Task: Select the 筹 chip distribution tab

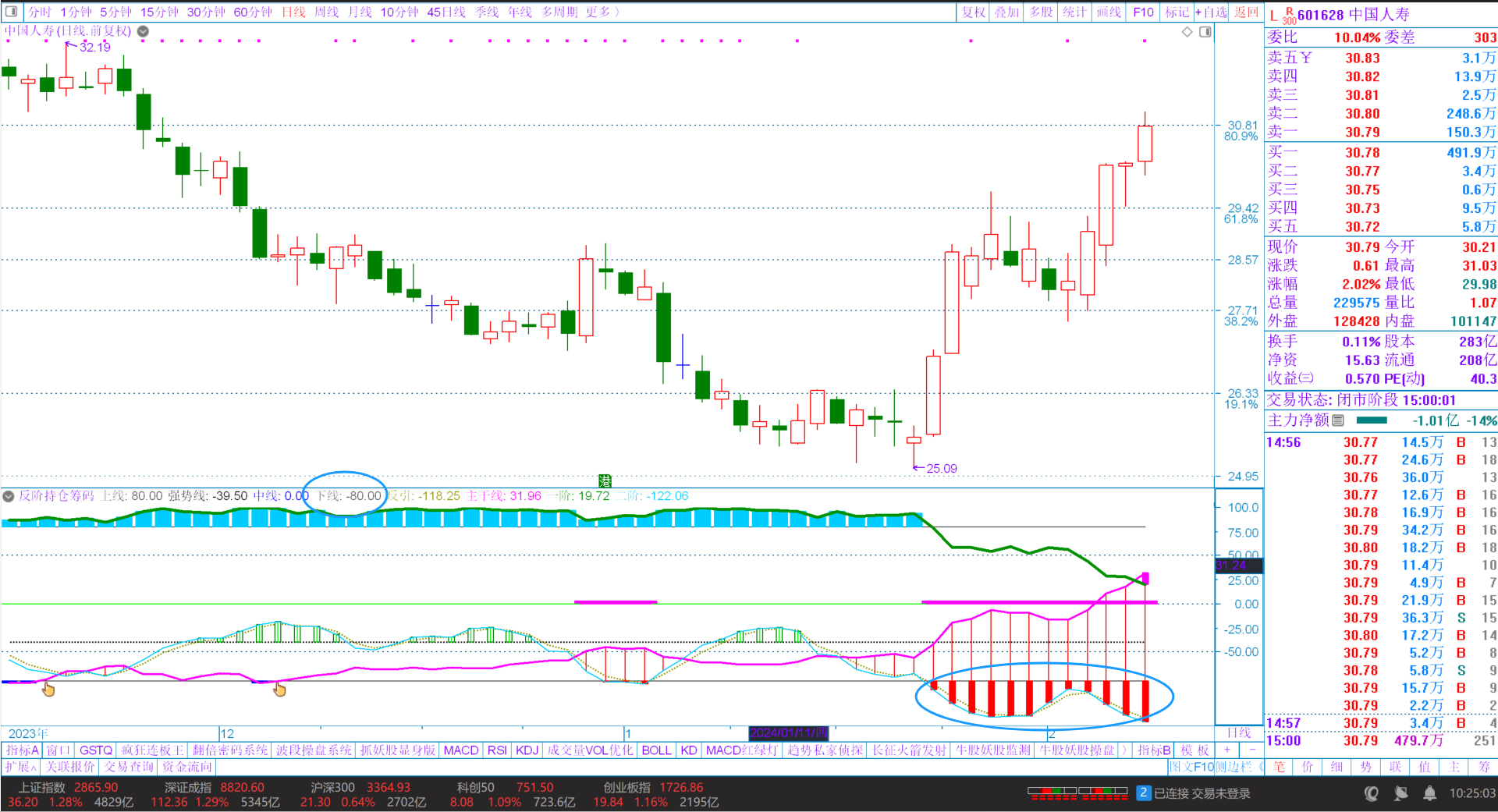Action: point(1483,767)
